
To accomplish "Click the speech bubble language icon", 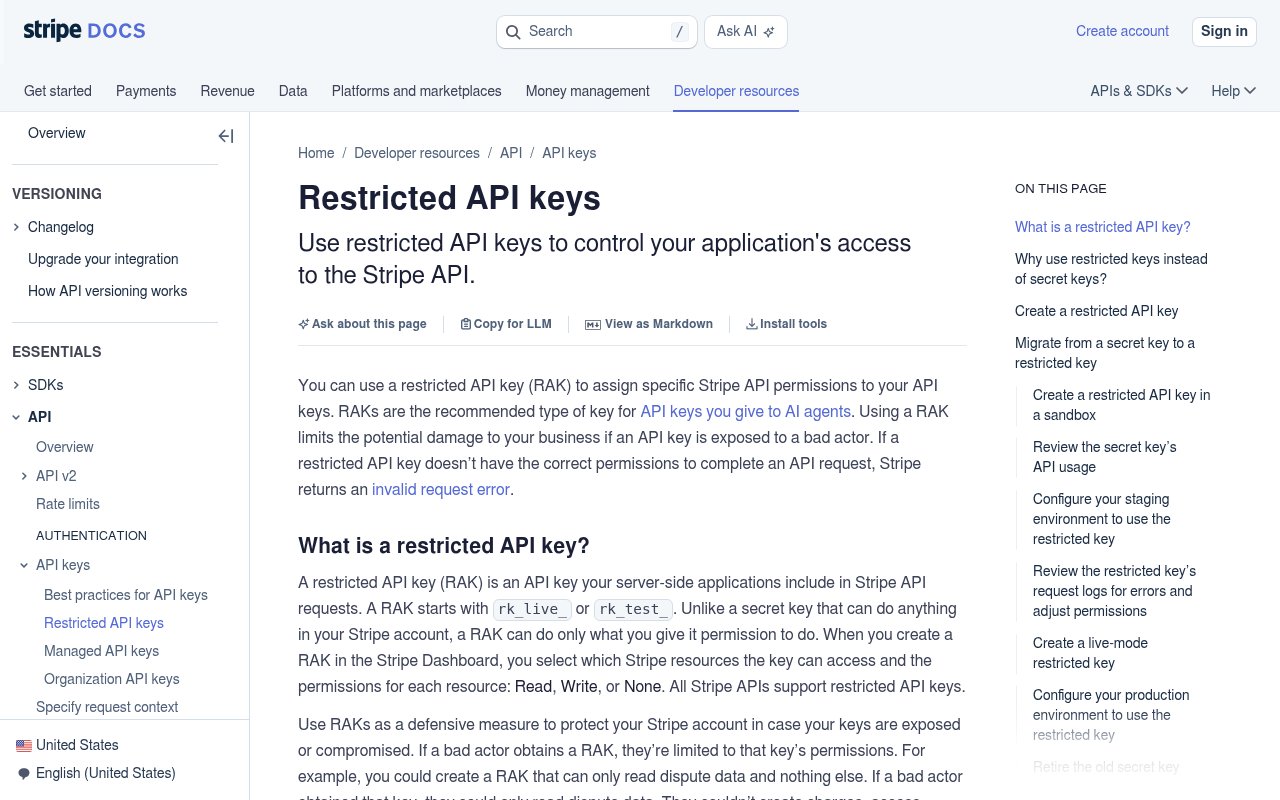I will pyautogui.click(x=24, y=773).
